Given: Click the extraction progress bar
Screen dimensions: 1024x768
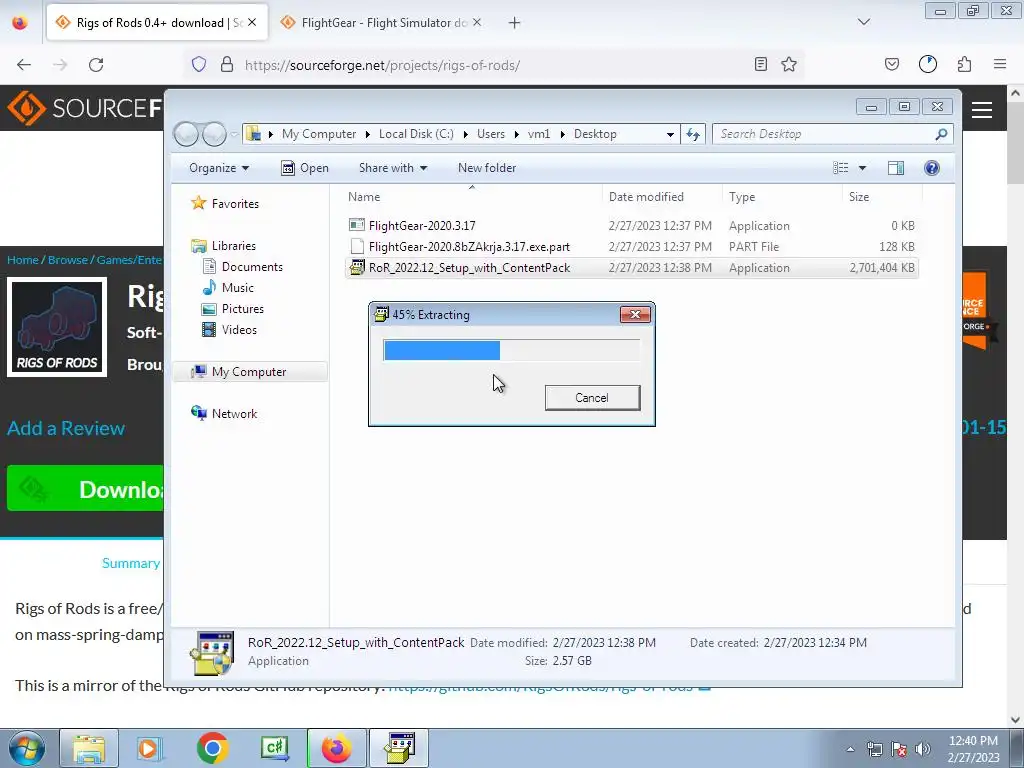Looking at the screenshot, I should [x=511, y=350].
